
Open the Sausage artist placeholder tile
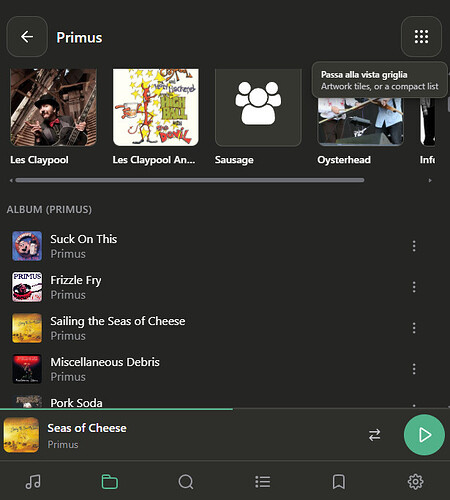tap(258, 107)
